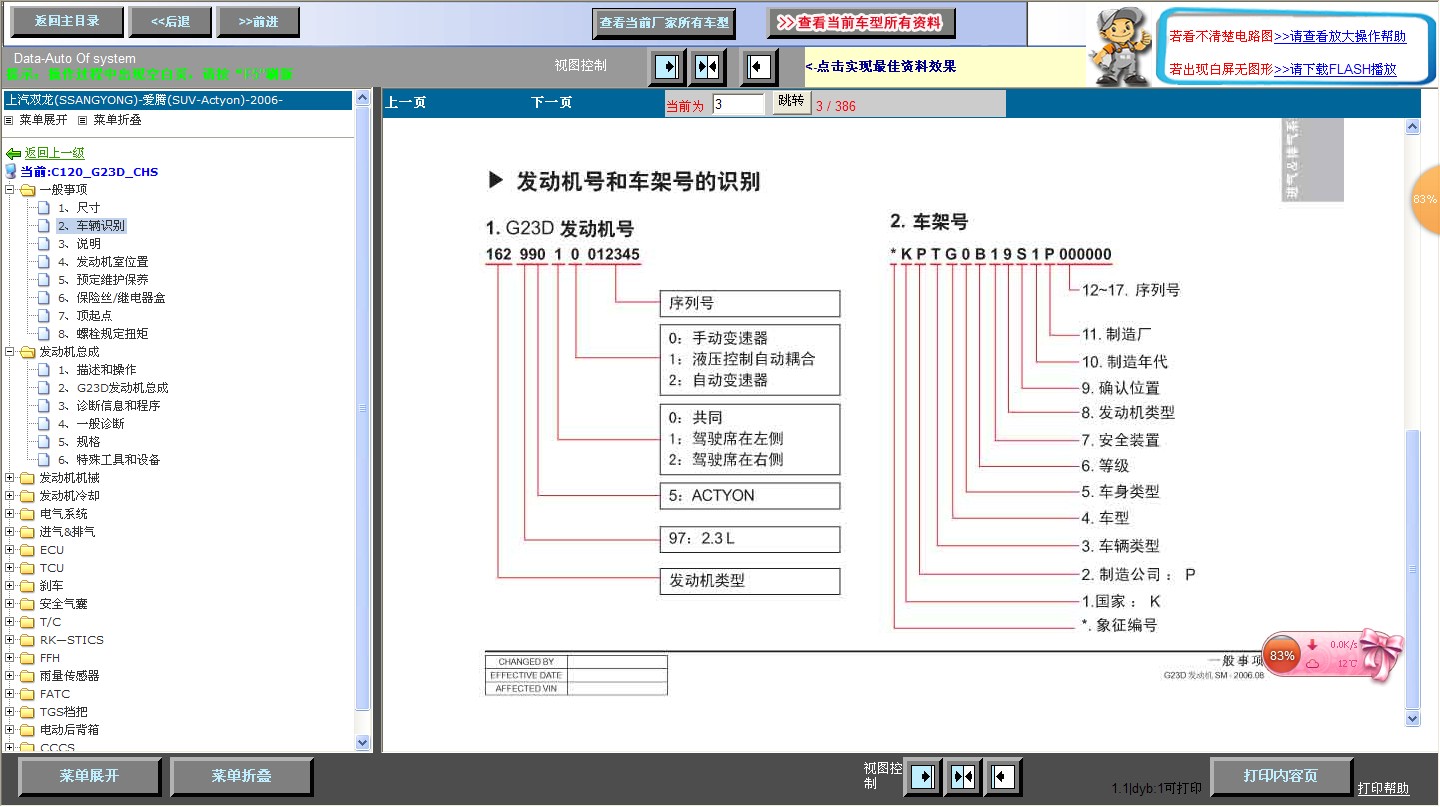Open the 5、预定维护保养 tree item
This screenshot has height=807, width=1440.
[103, 280]
